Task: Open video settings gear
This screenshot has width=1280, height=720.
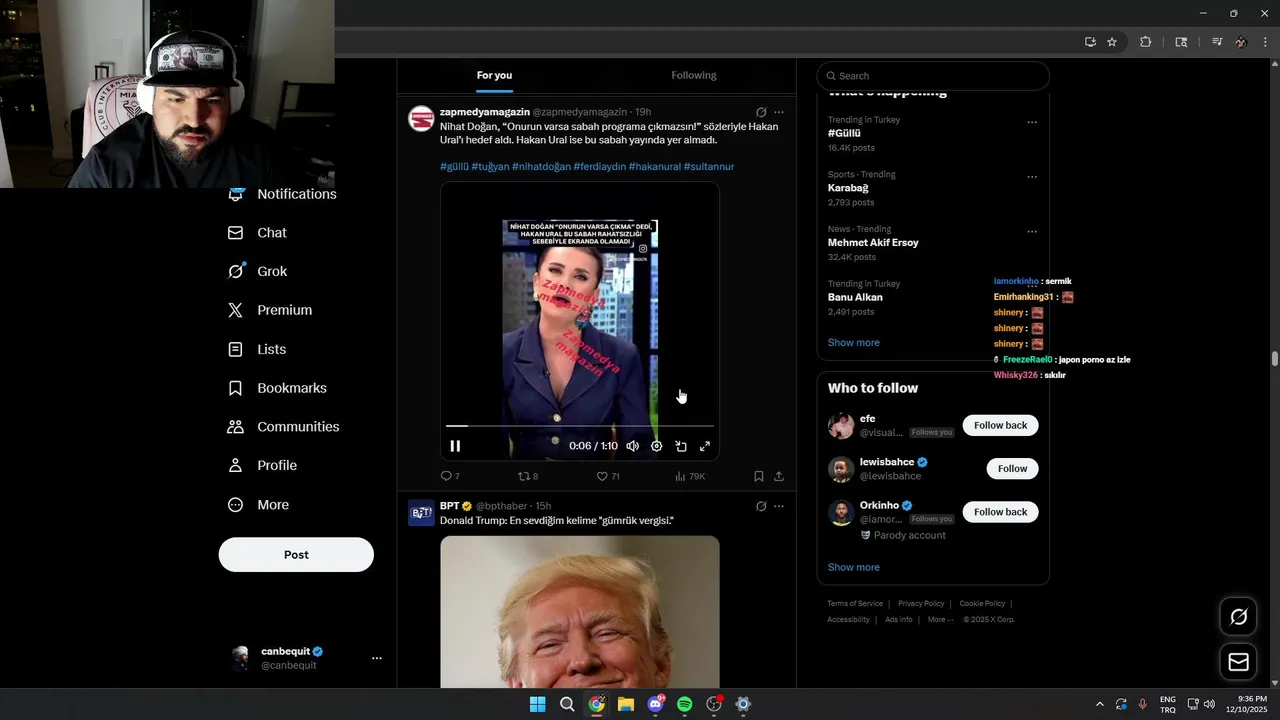Action: [x=656, y=446]
